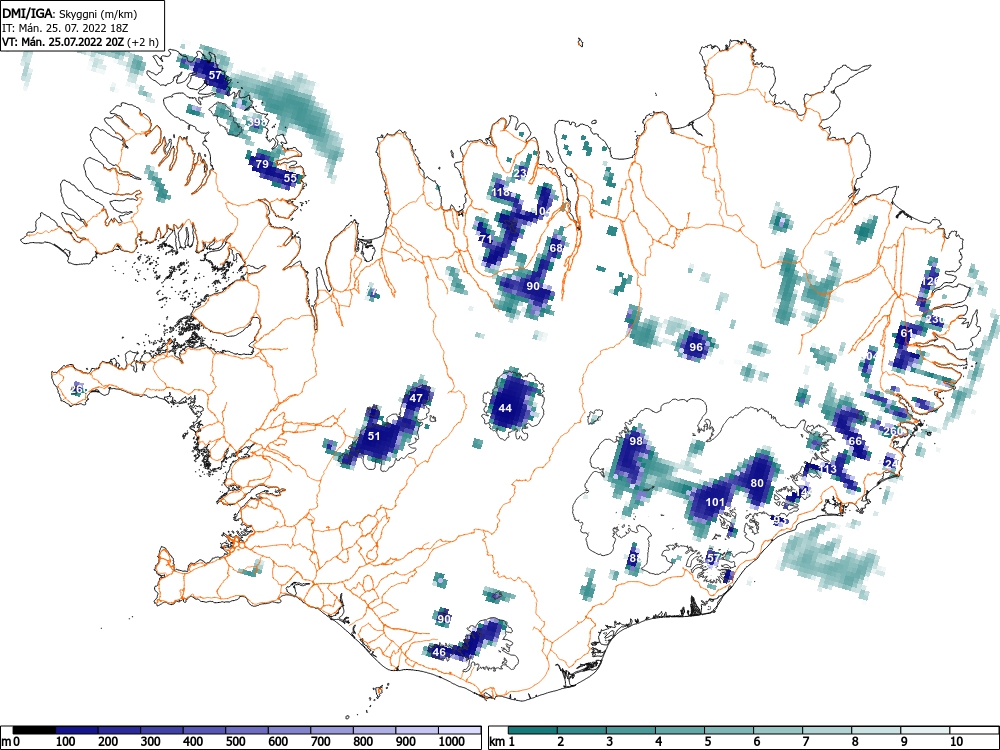The height and width of the screenshot is (750, 1000).
Task: Click the visibility value '68' on the map
Action: 556,248
